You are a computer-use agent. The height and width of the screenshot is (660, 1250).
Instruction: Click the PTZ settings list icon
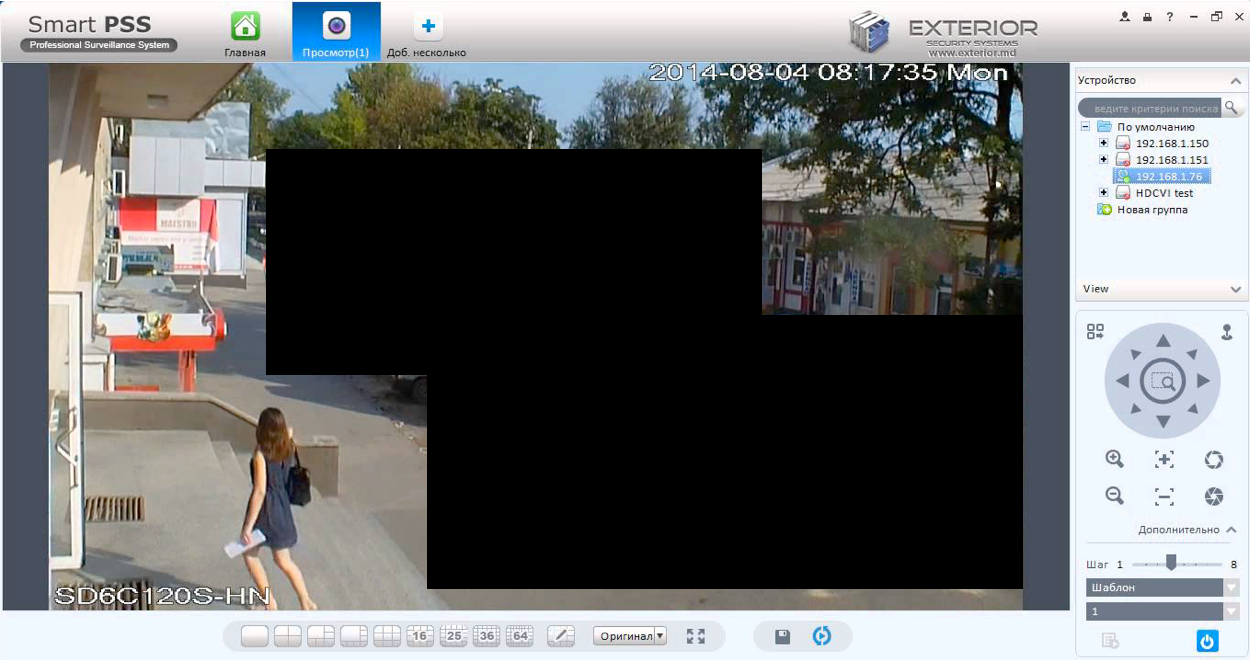pyautogui.click(x=1110, y=641)
